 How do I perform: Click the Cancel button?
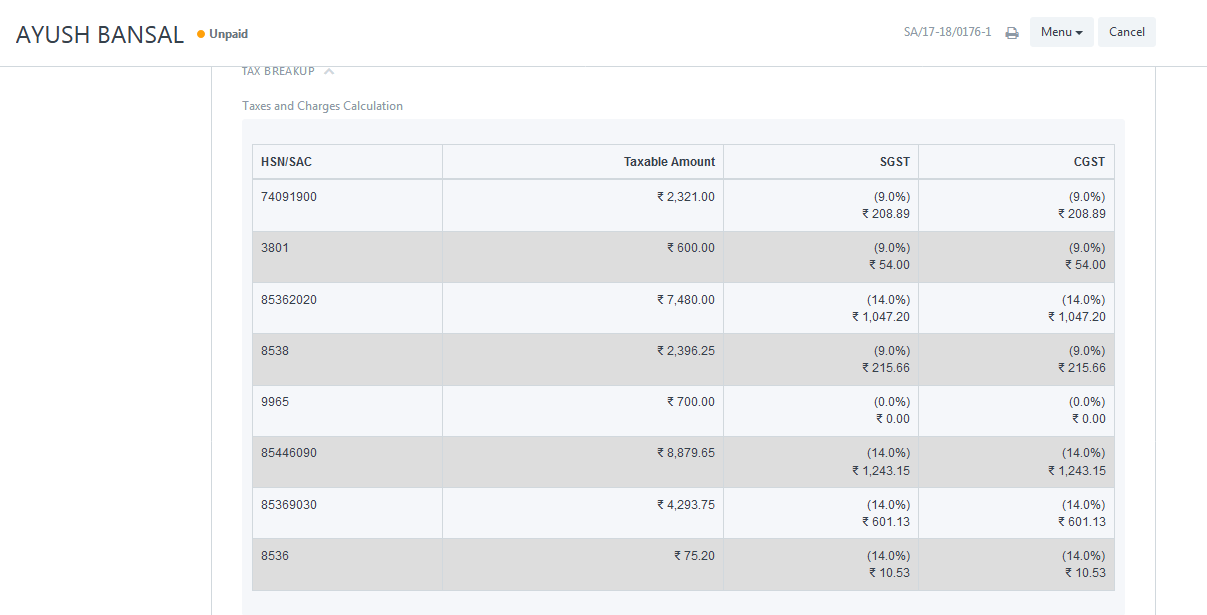1127,32
